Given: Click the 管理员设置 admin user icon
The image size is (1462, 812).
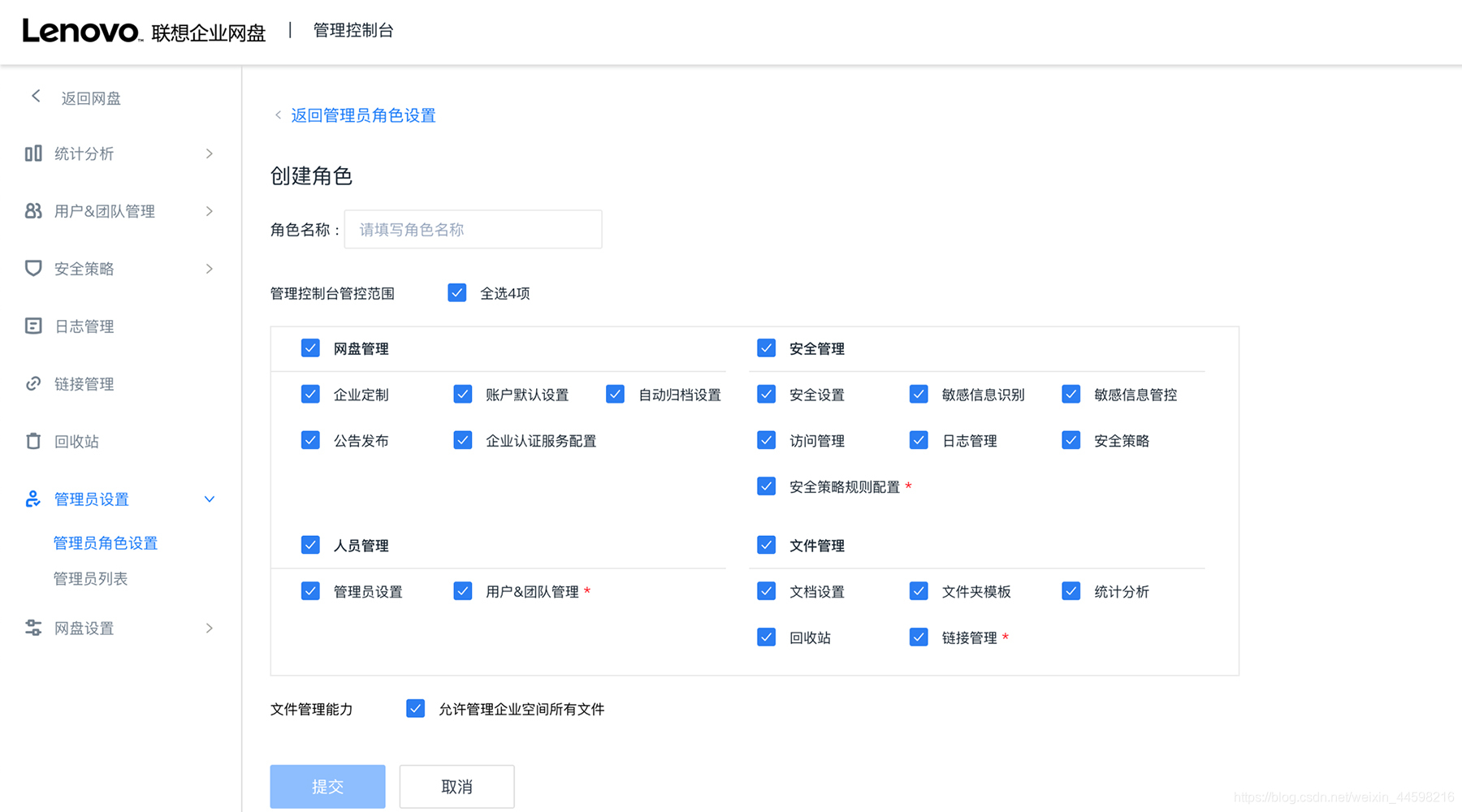Looking at the screenshot, I should click(33, 499).
